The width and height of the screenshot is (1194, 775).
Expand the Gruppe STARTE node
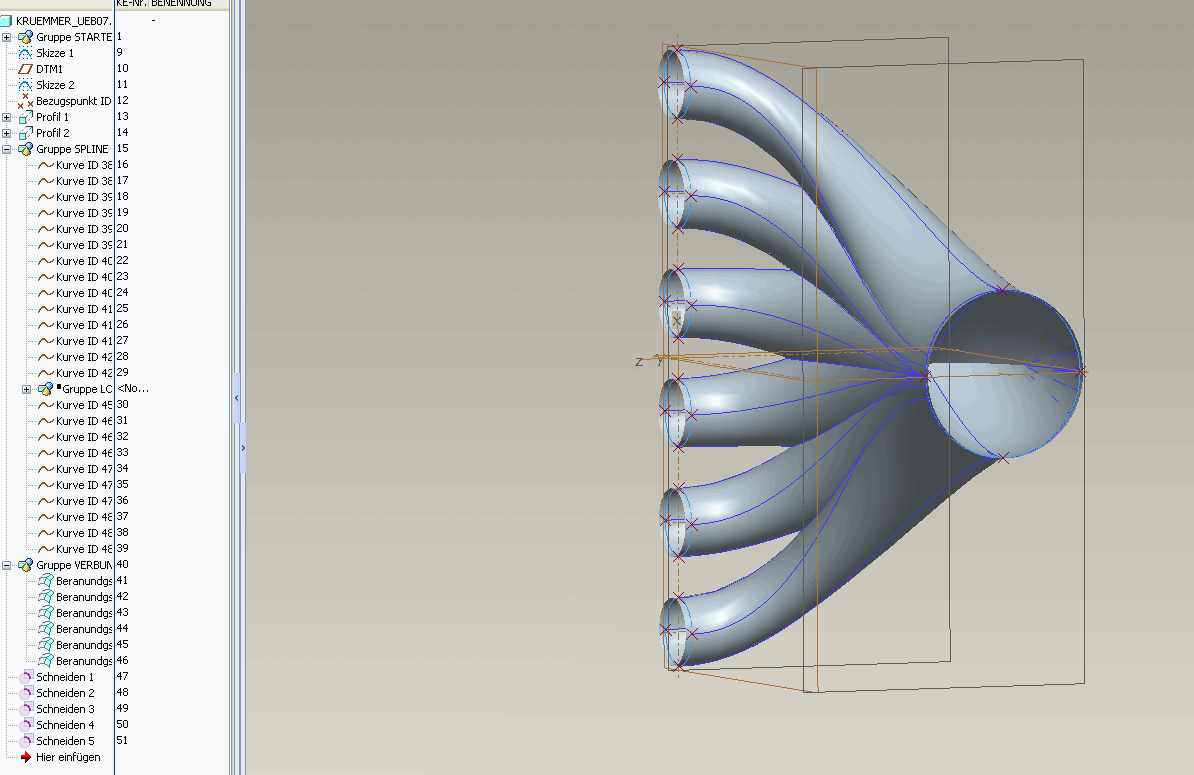pyautogui.click(x=6, y=37)
